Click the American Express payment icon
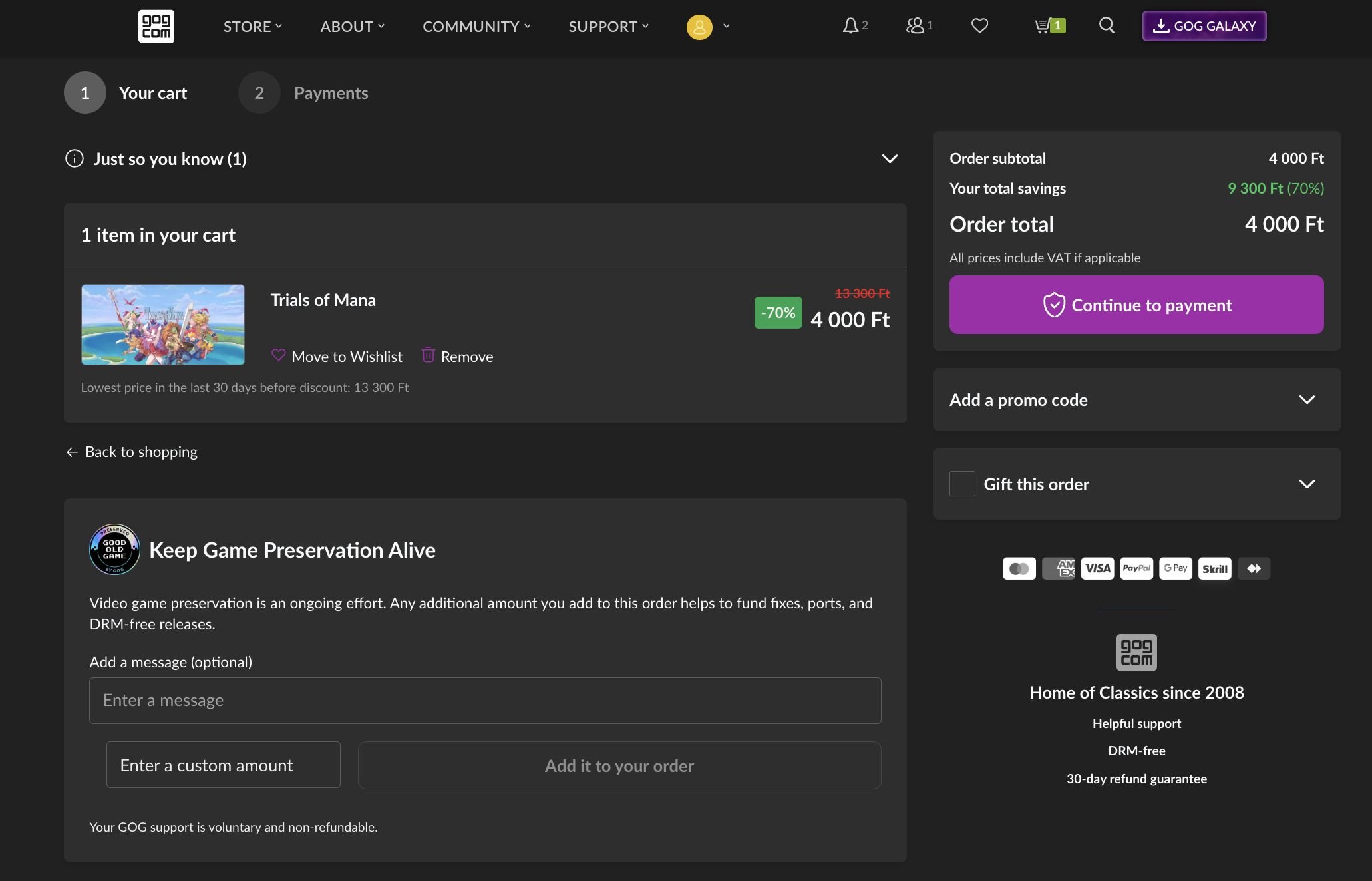 pyautogui.click(x=1058, y=568)
